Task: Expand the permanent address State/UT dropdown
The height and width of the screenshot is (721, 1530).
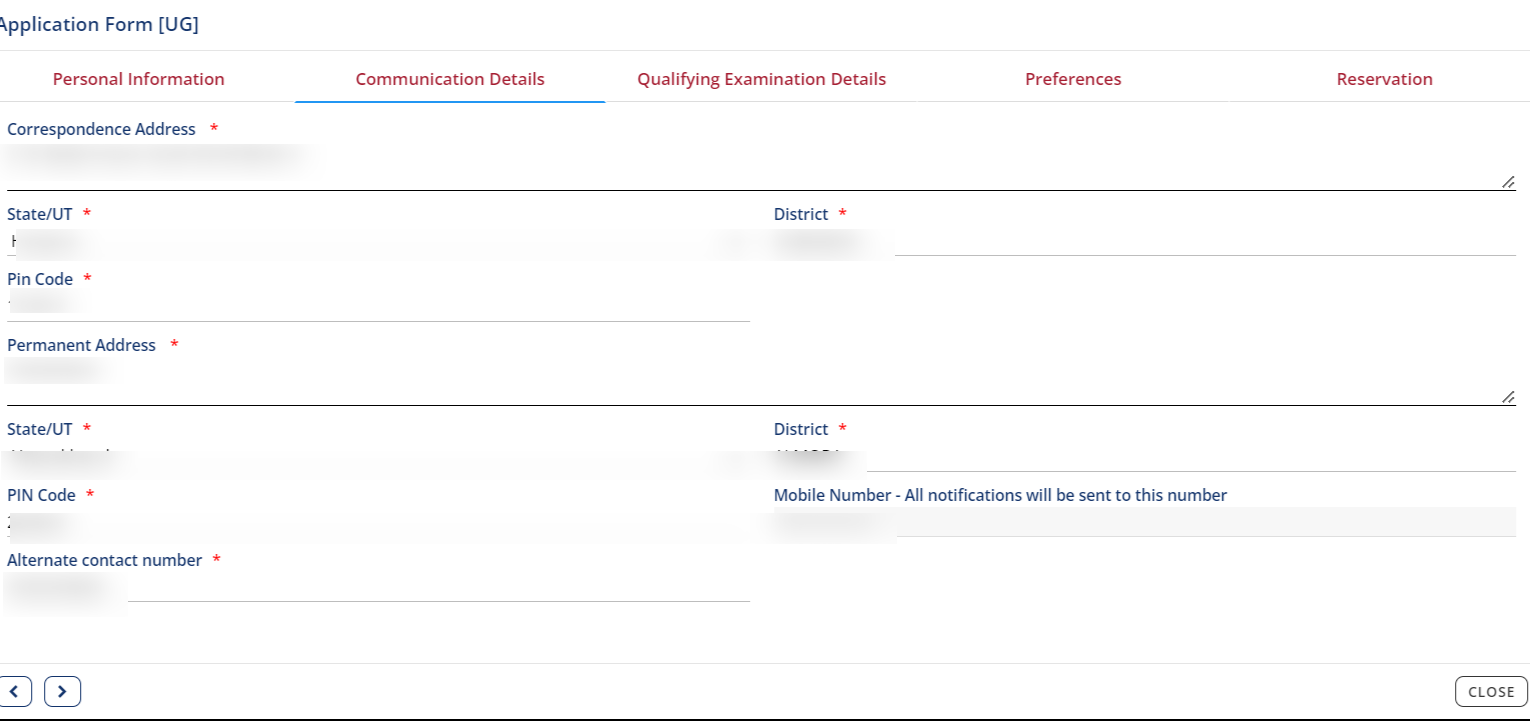Action: pyautogui.click(x=378, y=458)
